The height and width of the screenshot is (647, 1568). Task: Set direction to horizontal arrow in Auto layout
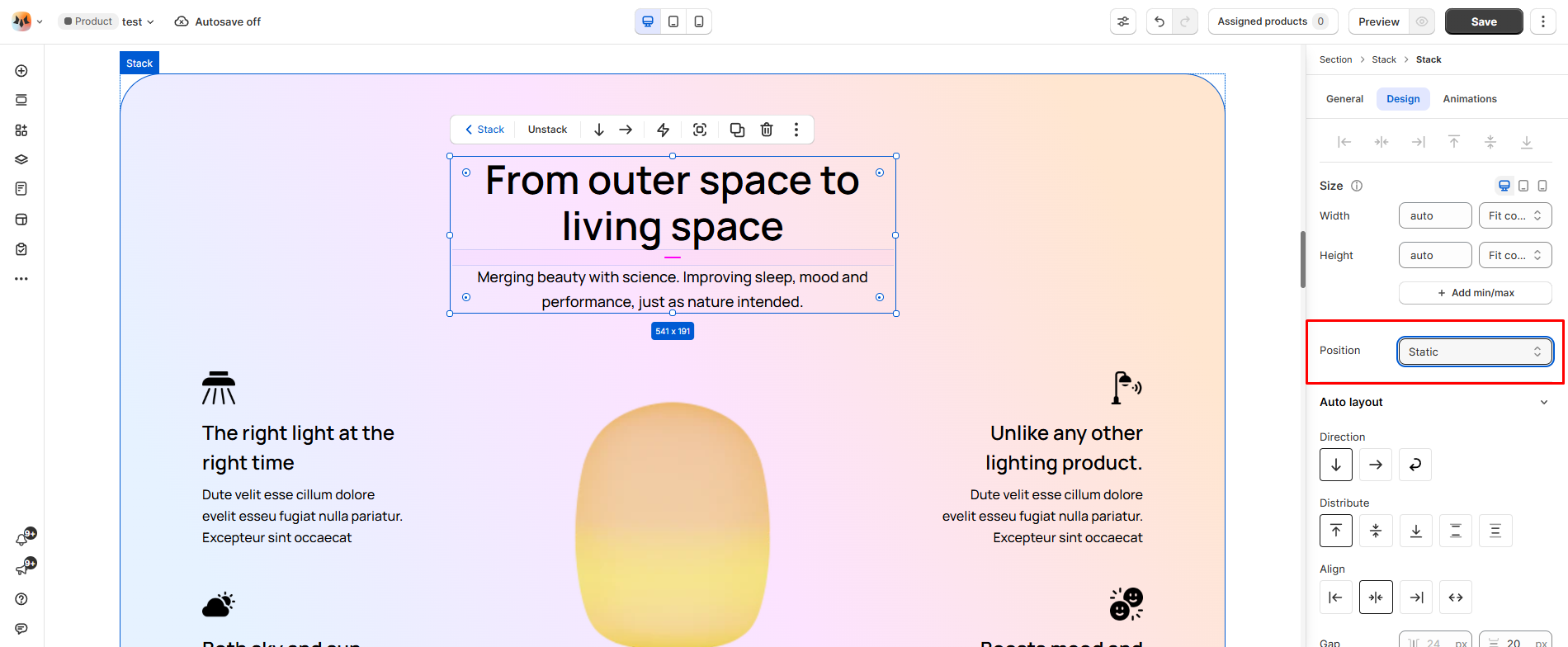tap(1376, 465)
